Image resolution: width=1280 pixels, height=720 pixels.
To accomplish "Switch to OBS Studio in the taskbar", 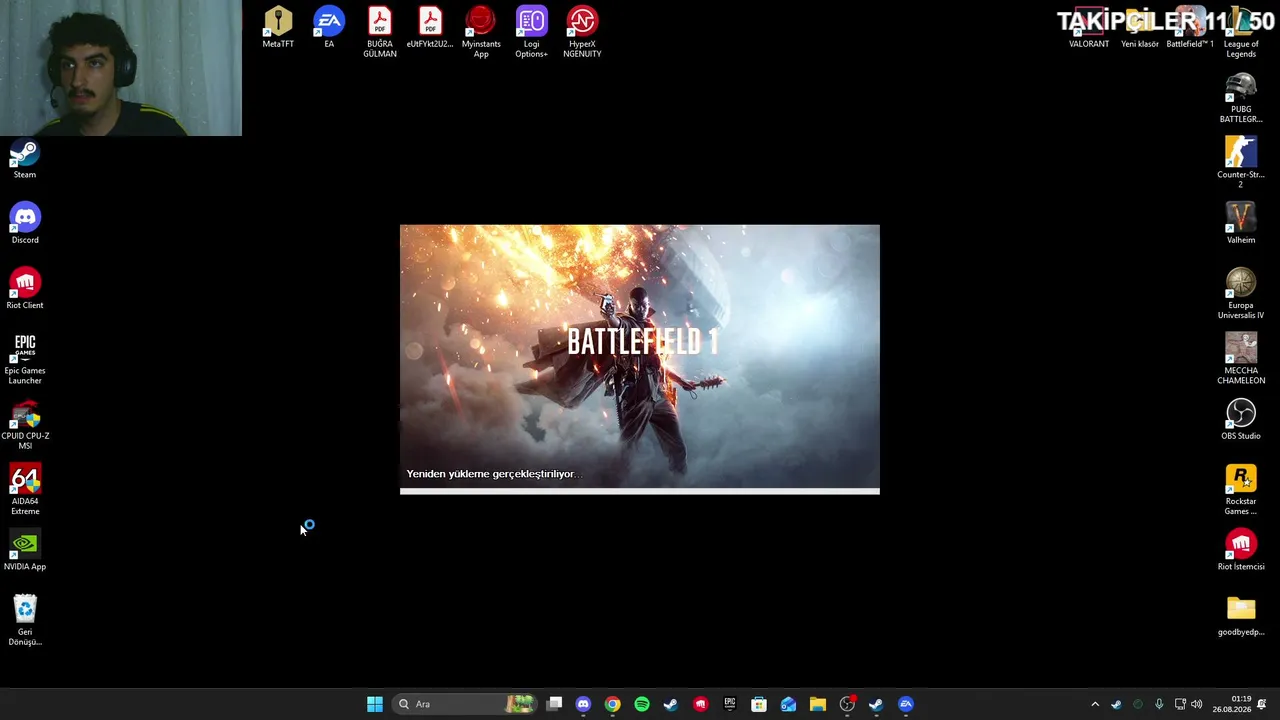I will (x=847, y=704).
